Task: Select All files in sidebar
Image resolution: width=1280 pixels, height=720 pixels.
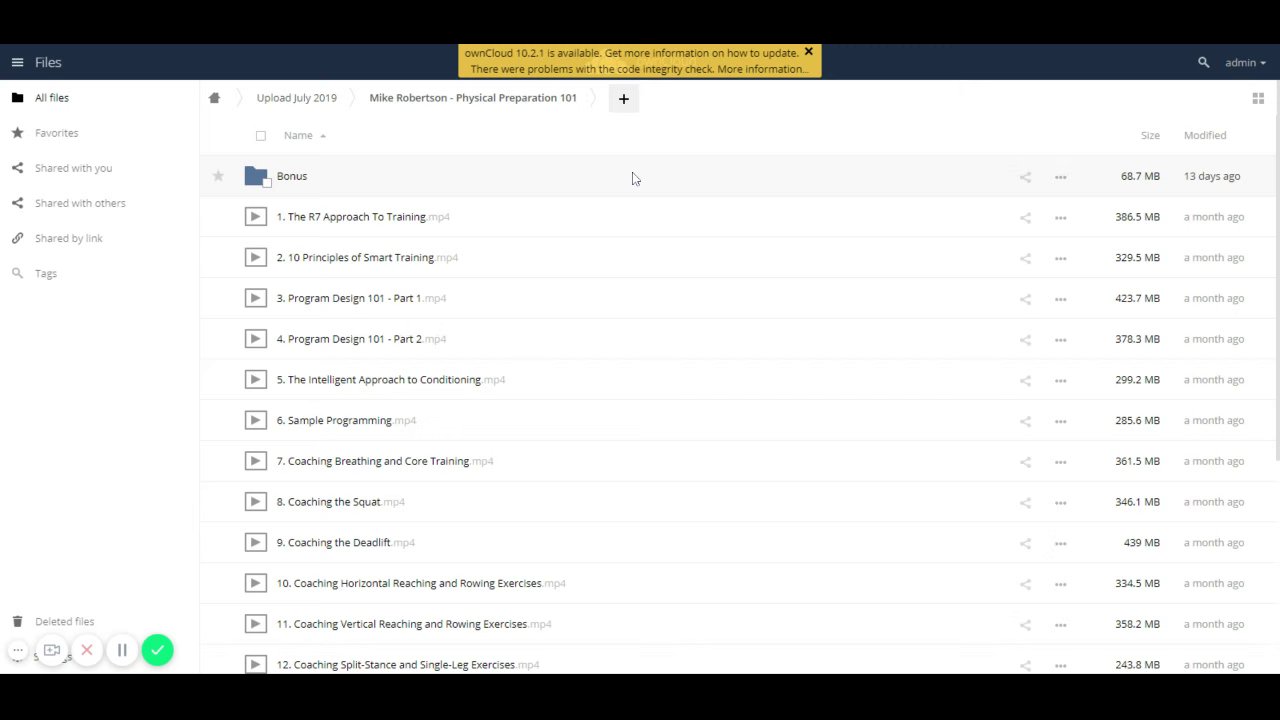Action: (52, 98)
